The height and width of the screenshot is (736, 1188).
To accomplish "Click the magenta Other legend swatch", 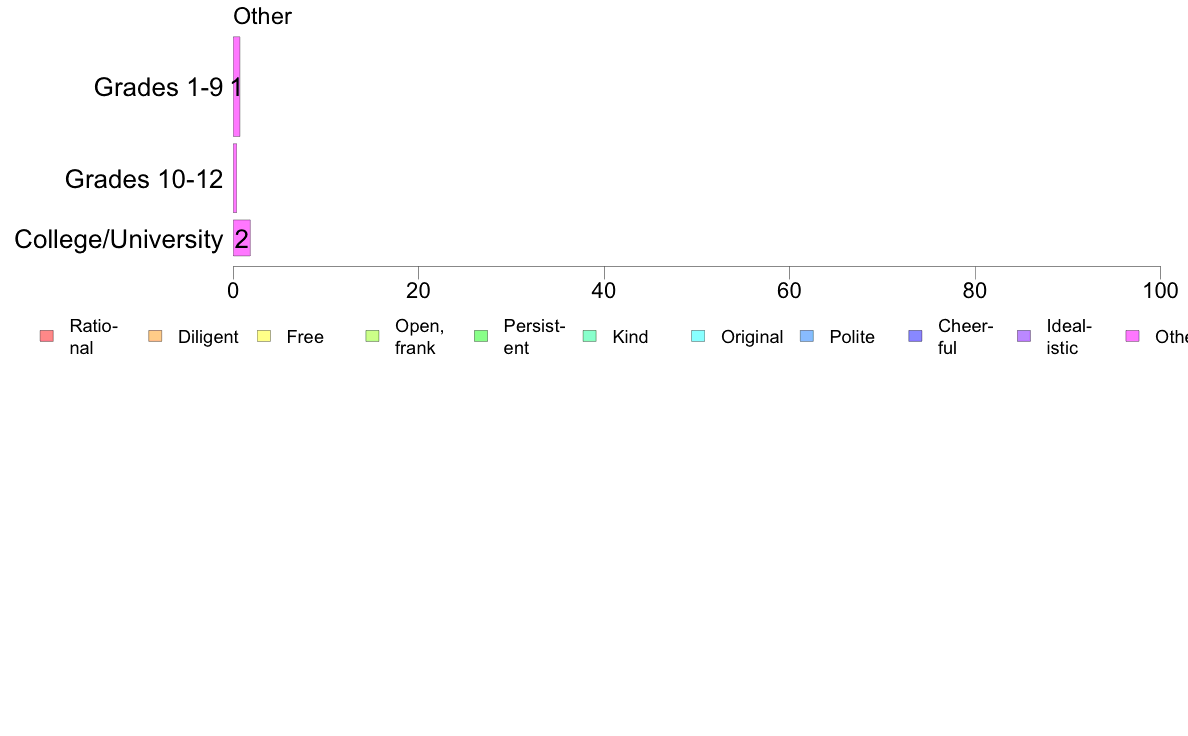I will [x=1132, y=336].
